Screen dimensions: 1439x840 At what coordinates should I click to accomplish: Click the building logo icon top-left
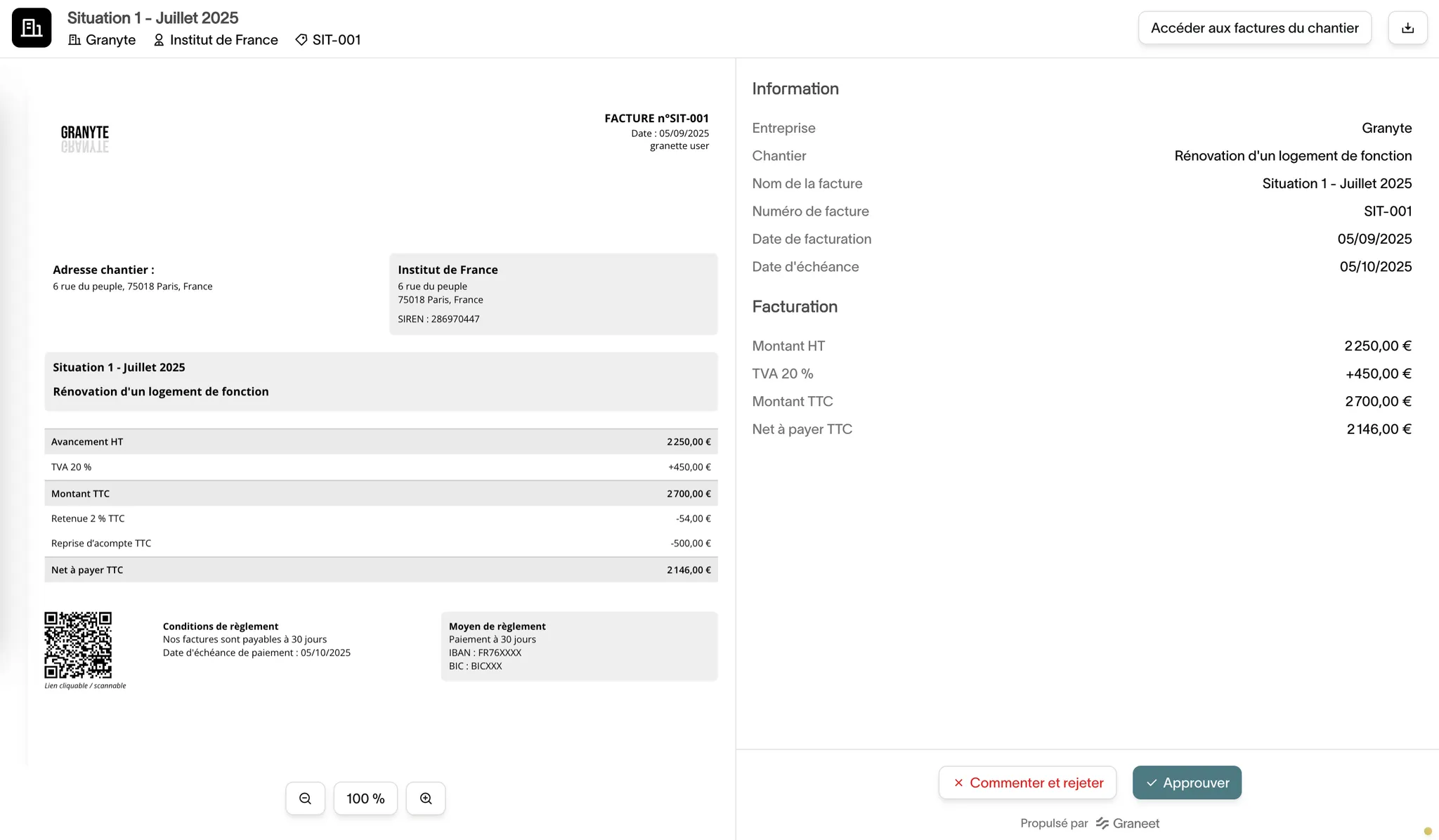[x=32, y=28]
